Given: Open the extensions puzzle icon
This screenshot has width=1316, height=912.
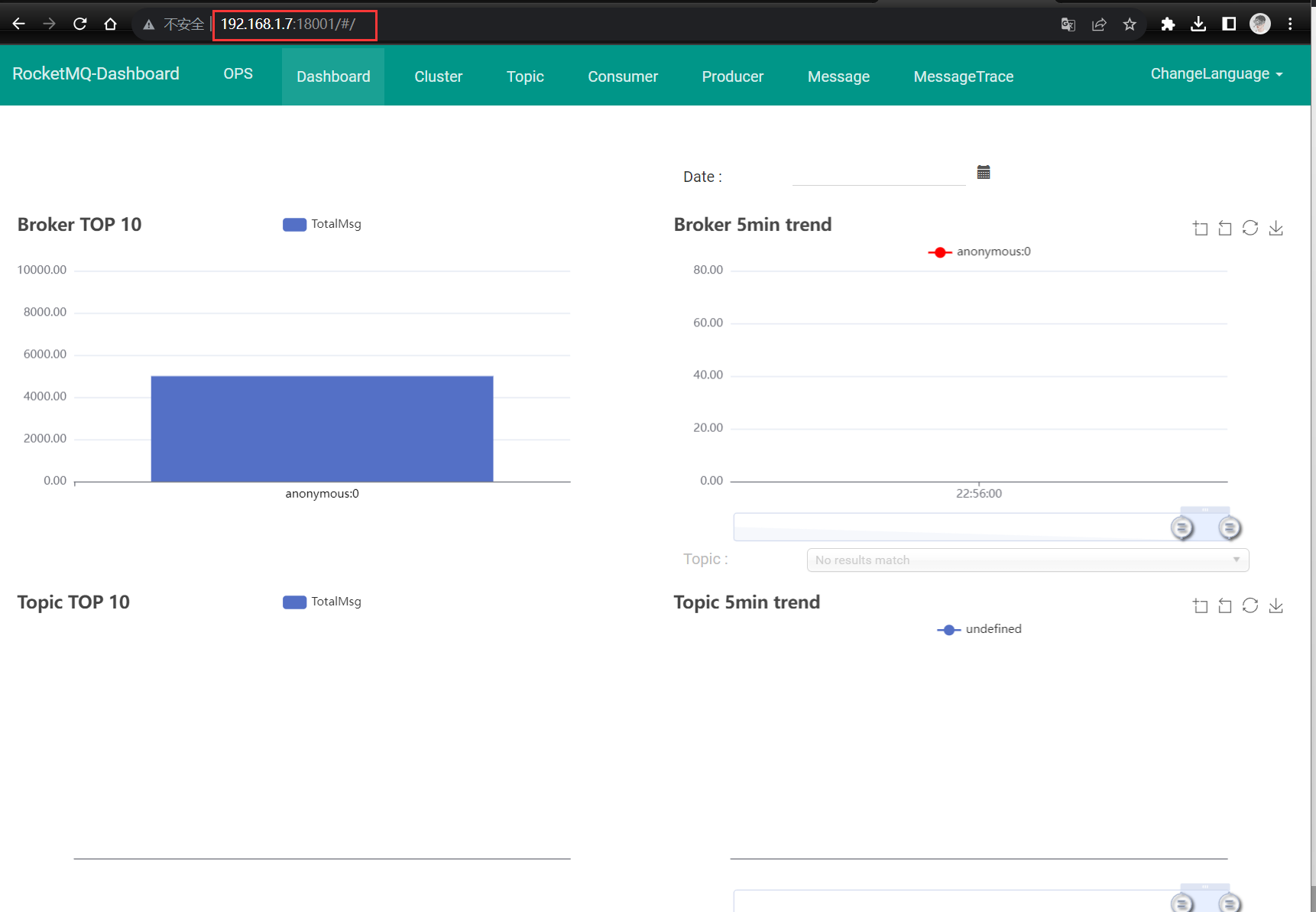Looking at the screenshot, I should pos(1168,24).
